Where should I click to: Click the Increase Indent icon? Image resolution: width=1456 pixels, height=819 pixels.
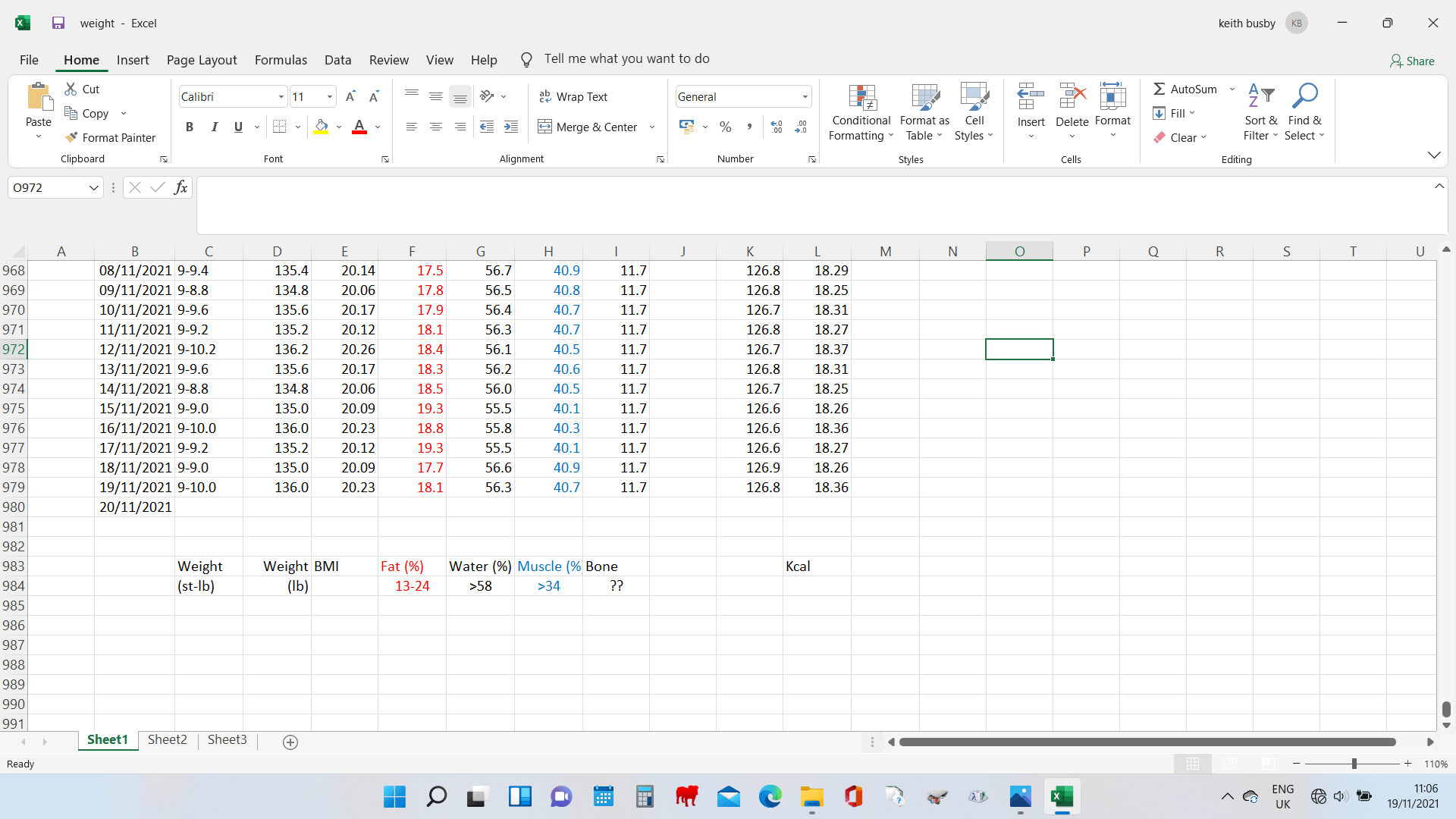click(x=512, y=127)
